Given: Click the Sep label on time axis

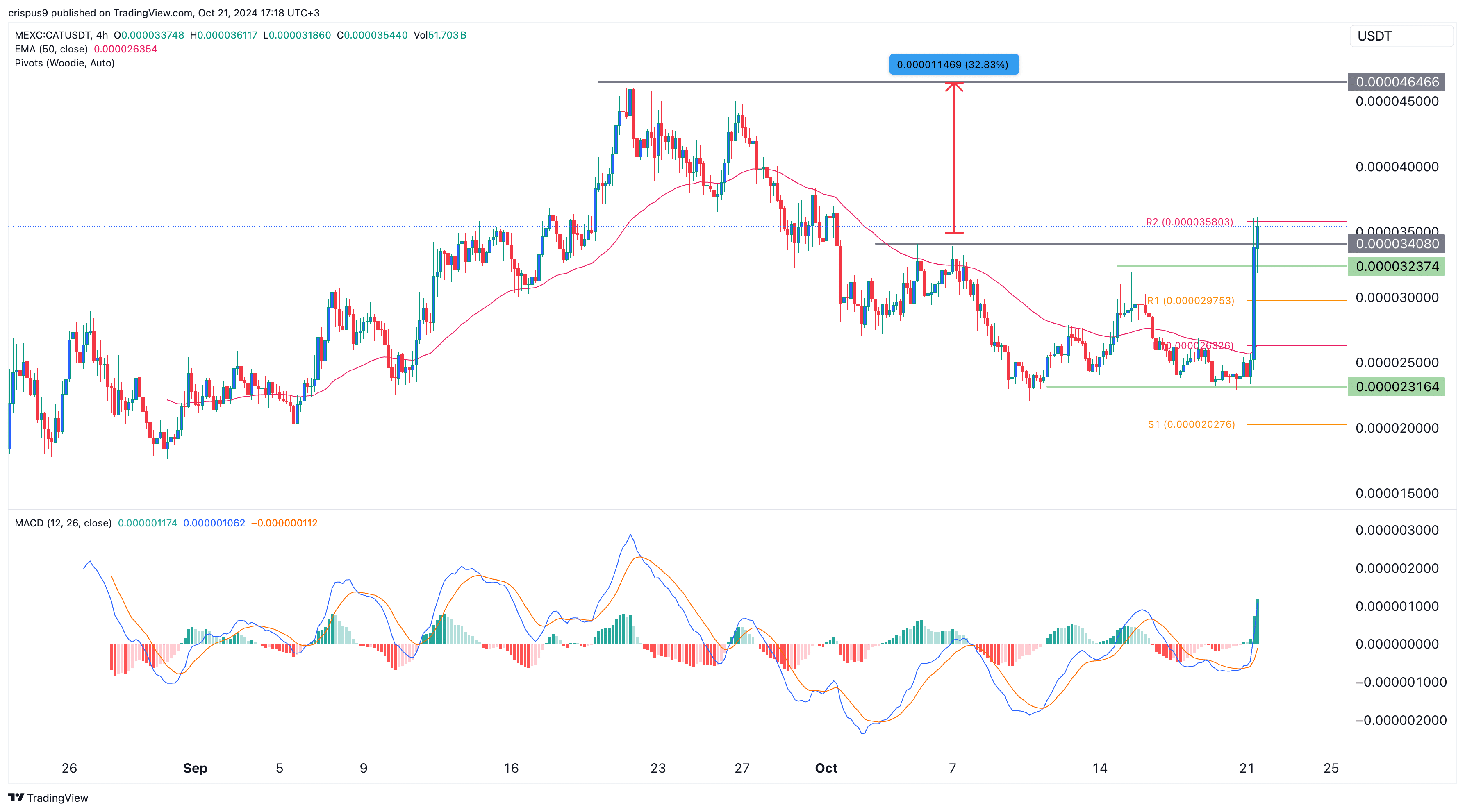Looking at the screenshot, I should [x=195, y=768].
